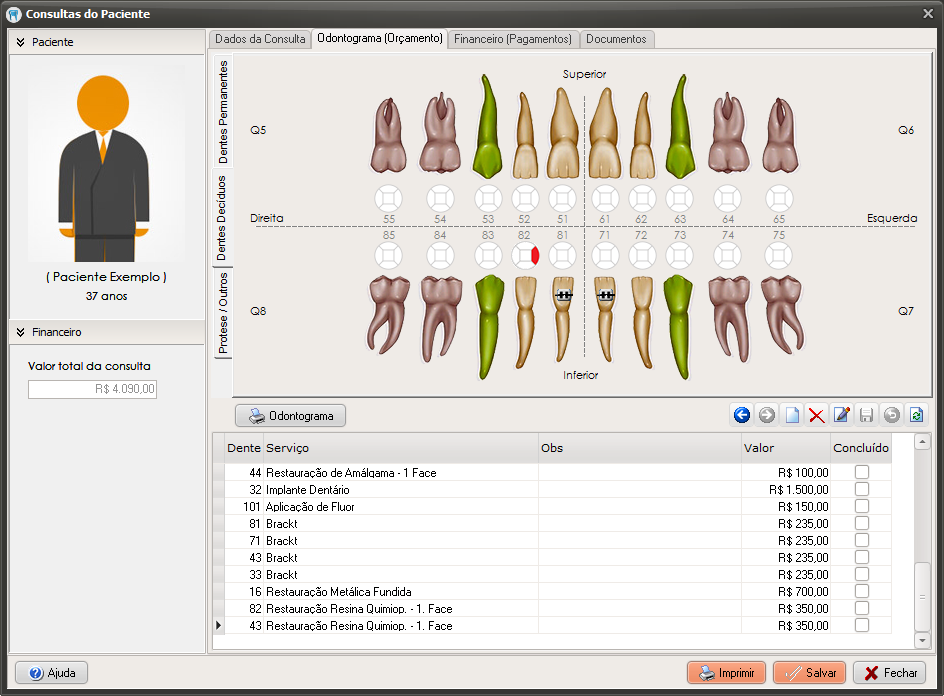Click the refresh page icon in toolbar
This screenshot has height=696, width=944.
[x=916, y=415]
